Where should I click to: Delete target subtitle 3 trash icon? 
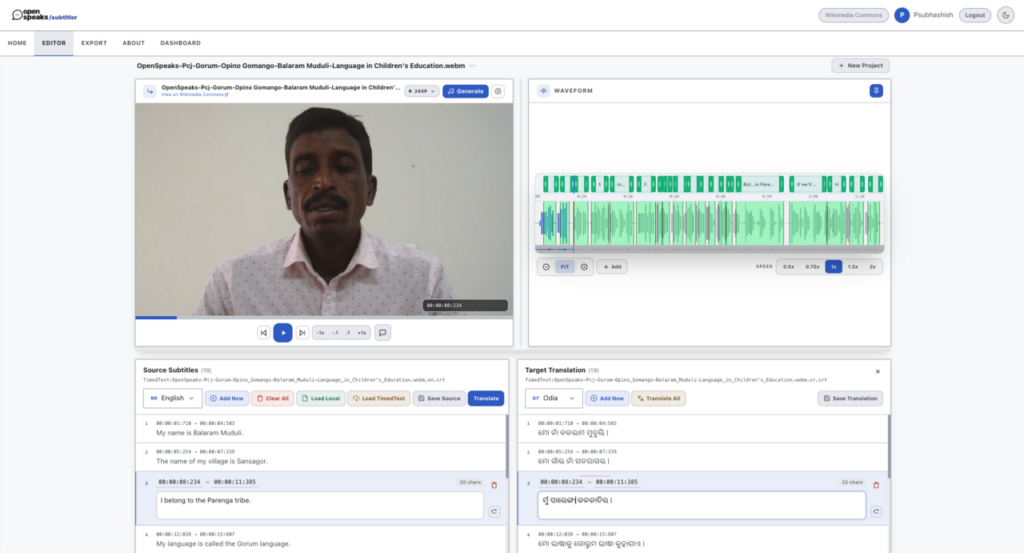click(x=876, y=485)
